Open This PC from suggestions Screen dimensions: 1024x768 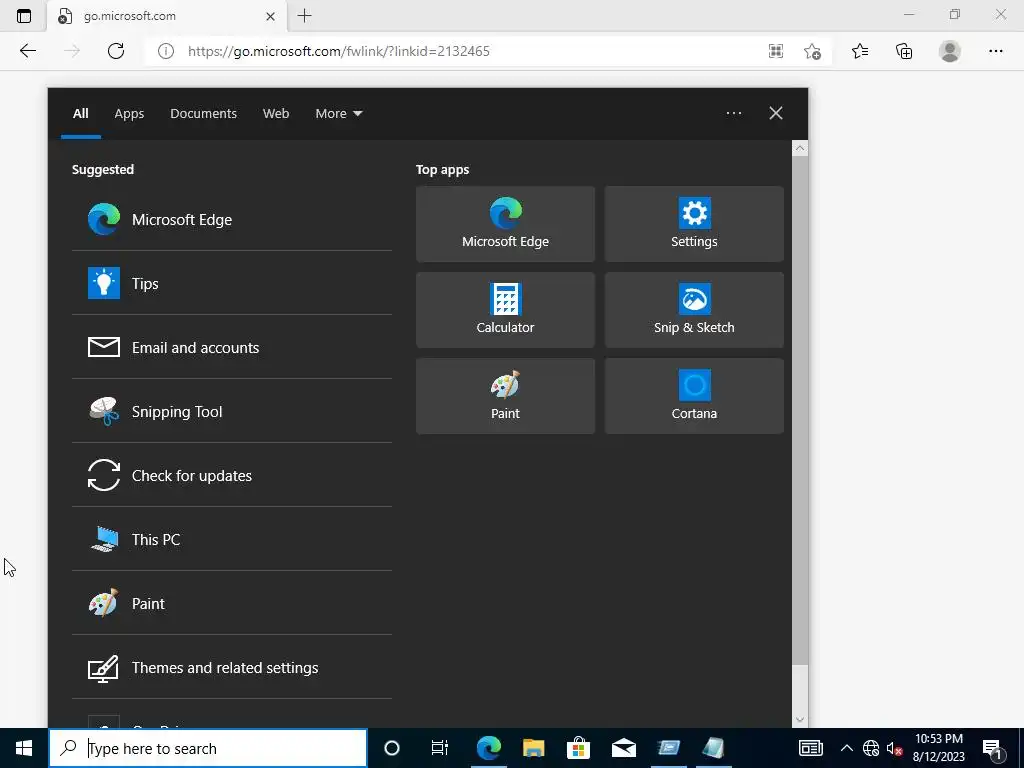(x=232, y=539)
